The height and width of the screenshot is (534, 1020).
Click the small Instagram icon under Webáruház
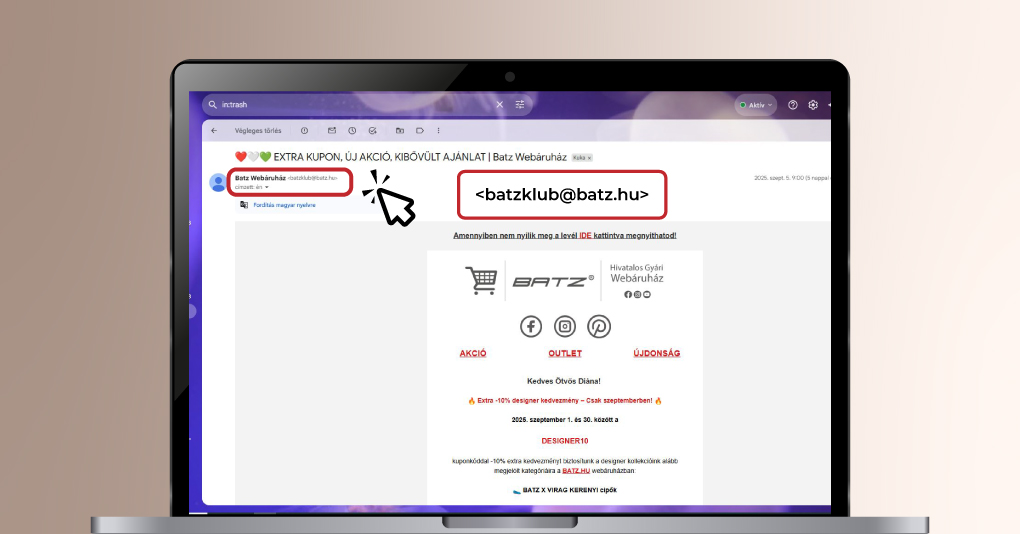click(638, 295)
